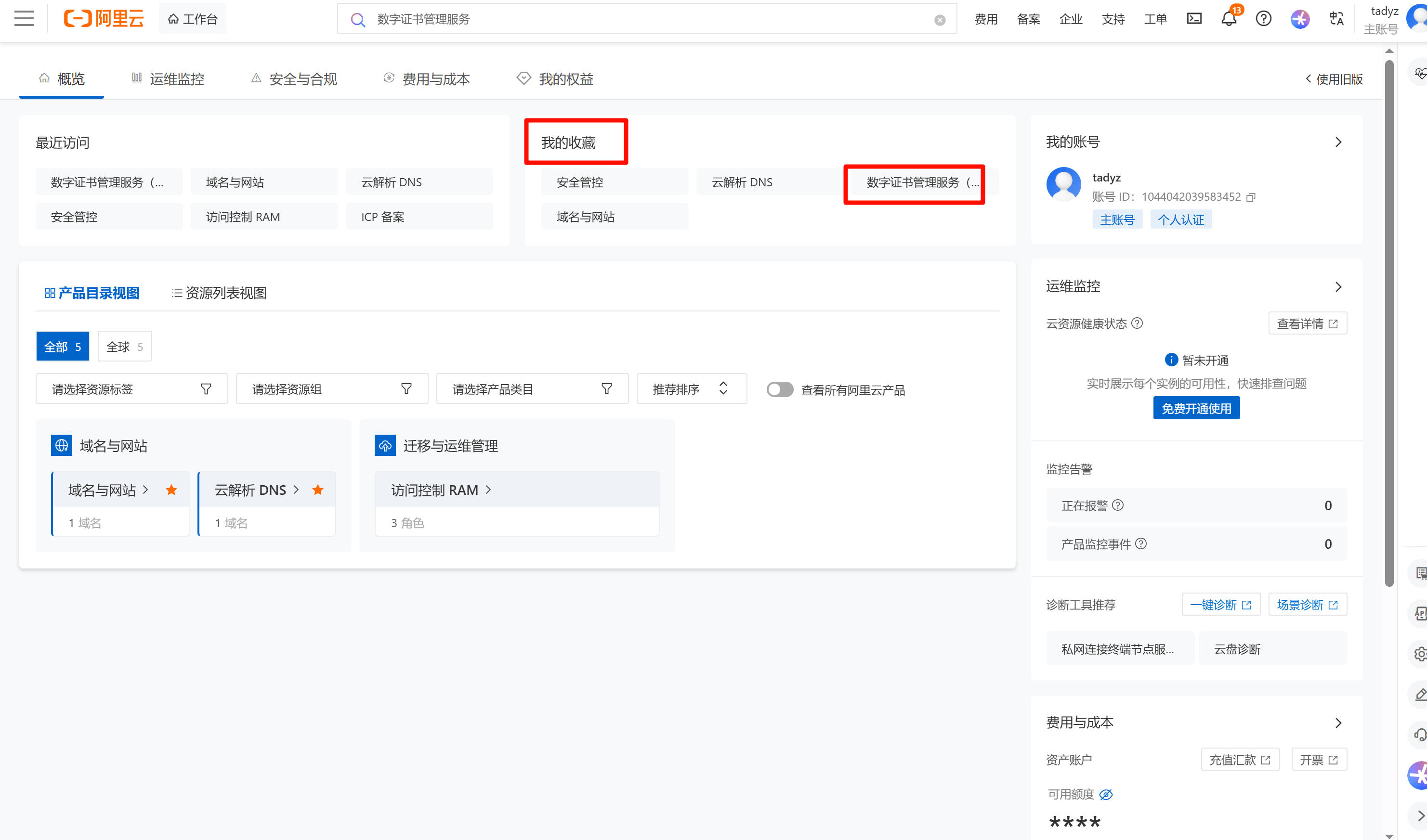
Task: Open 访问控制 RAM product card
Action: (517, 504)
